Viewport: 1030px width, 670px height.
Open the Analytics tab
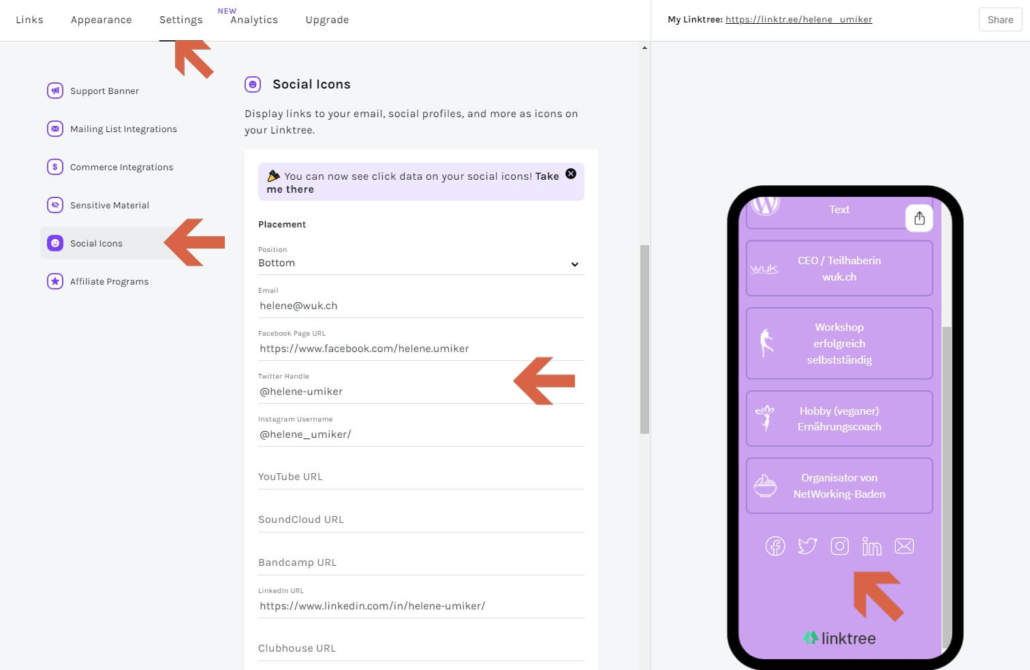[254, 20]
